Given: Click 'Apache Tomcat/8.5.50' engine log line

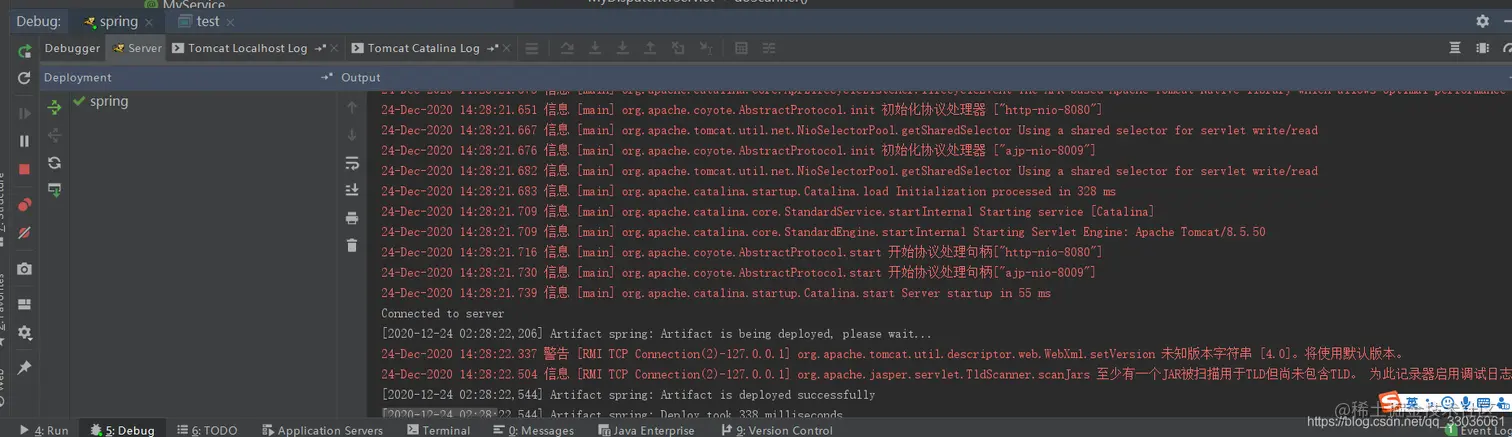Looking at the screenshot, I should pyautogui.click(x=823, y=232).
